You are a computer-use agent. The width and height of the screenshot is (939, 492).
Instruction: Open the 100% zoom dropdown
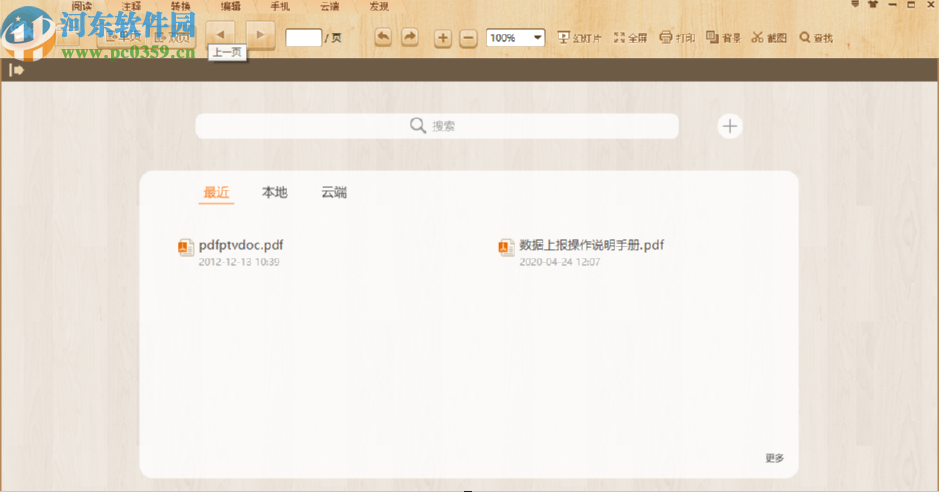click(515, 38)
